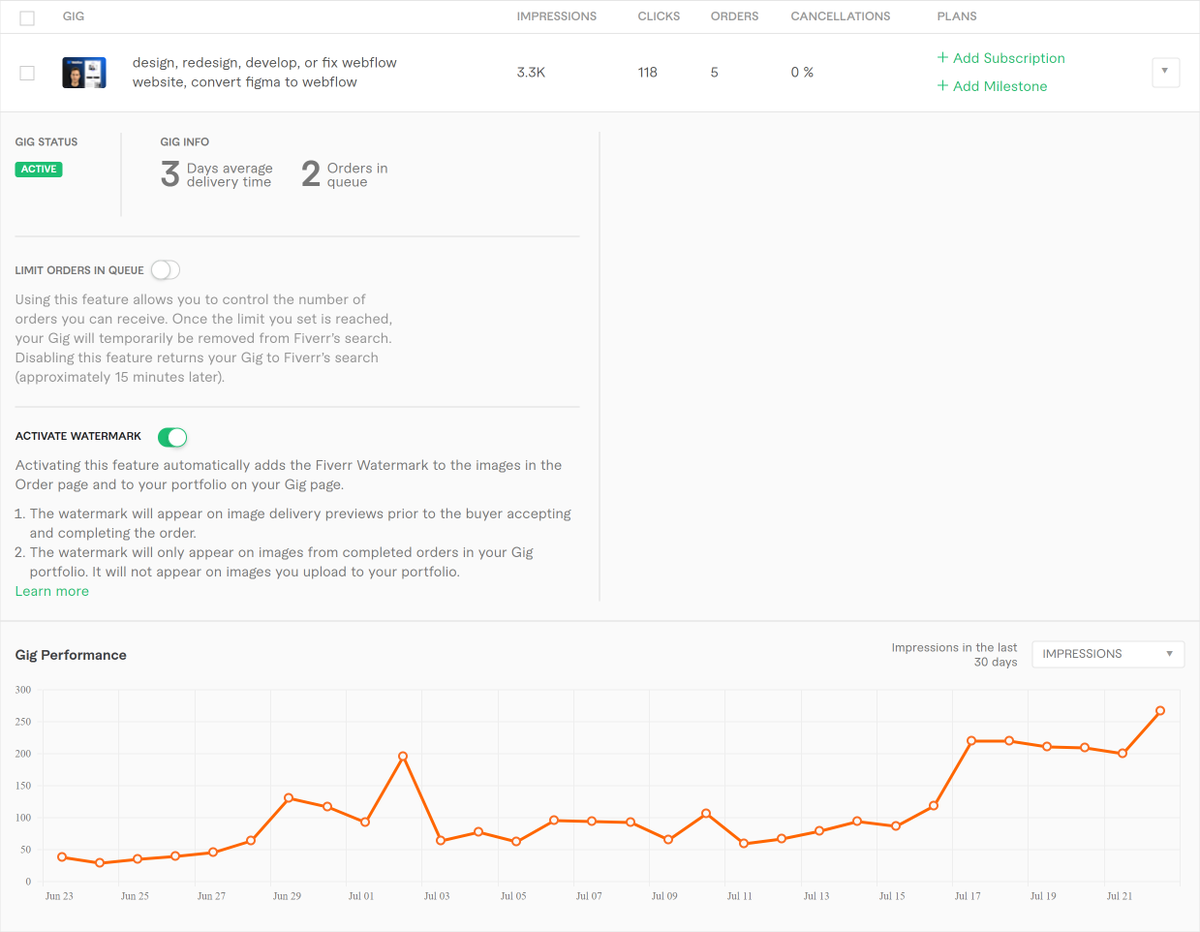Click the 5 orders value

click(715, 73)
